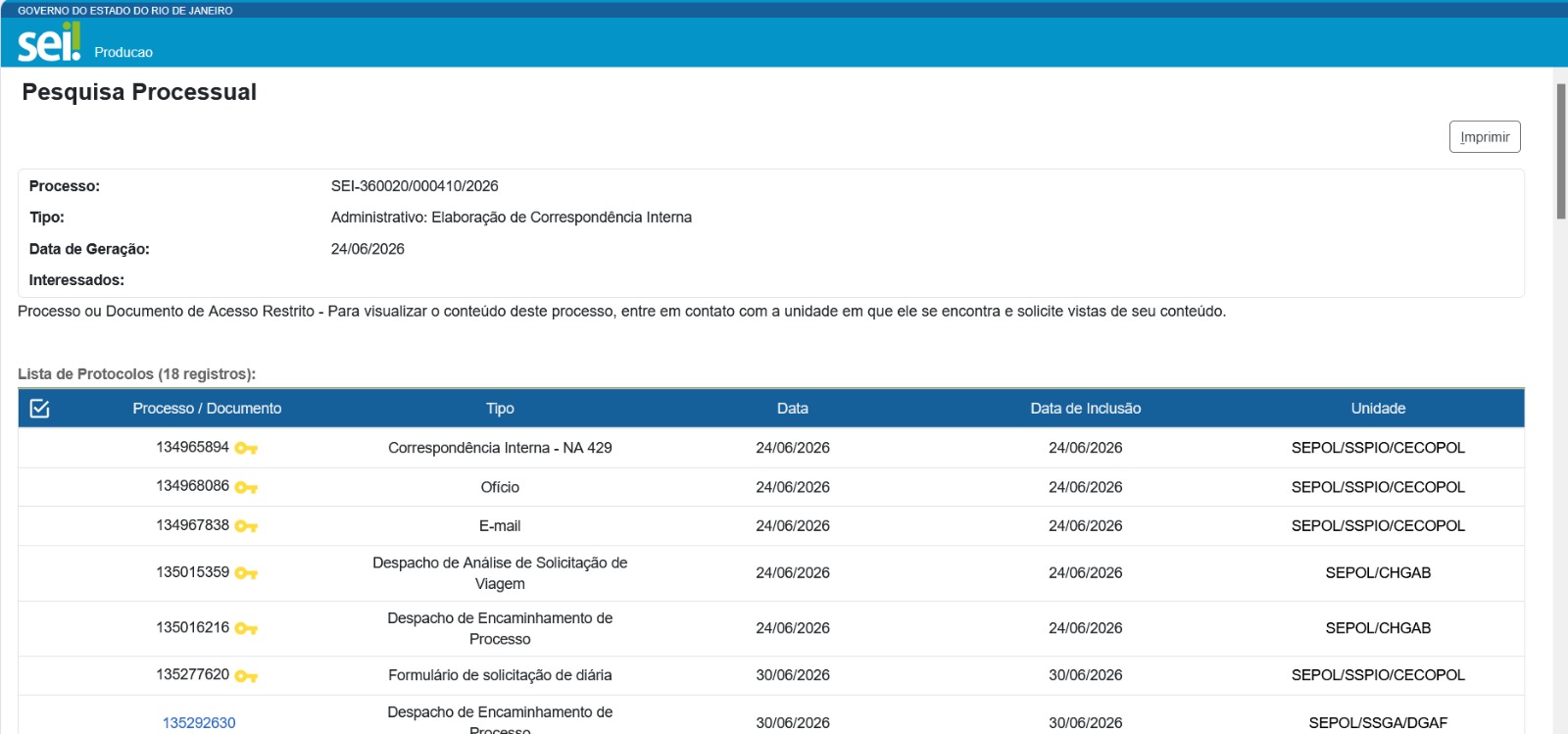The width and height of the screenshot is (1568, 734).
Task: Click 'Correspondência Interna - NA 429' cell
Action: (x=500, y=448)
